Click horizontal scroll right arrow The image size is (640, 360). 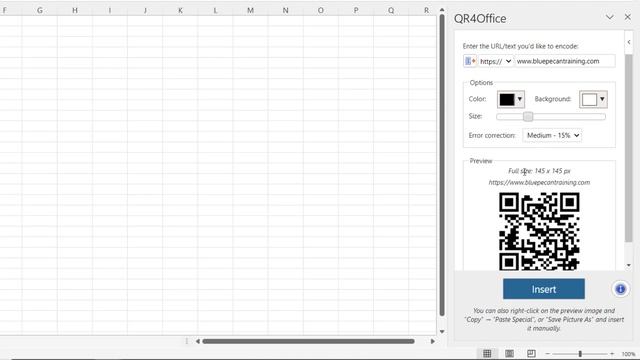tap(433, 341)
